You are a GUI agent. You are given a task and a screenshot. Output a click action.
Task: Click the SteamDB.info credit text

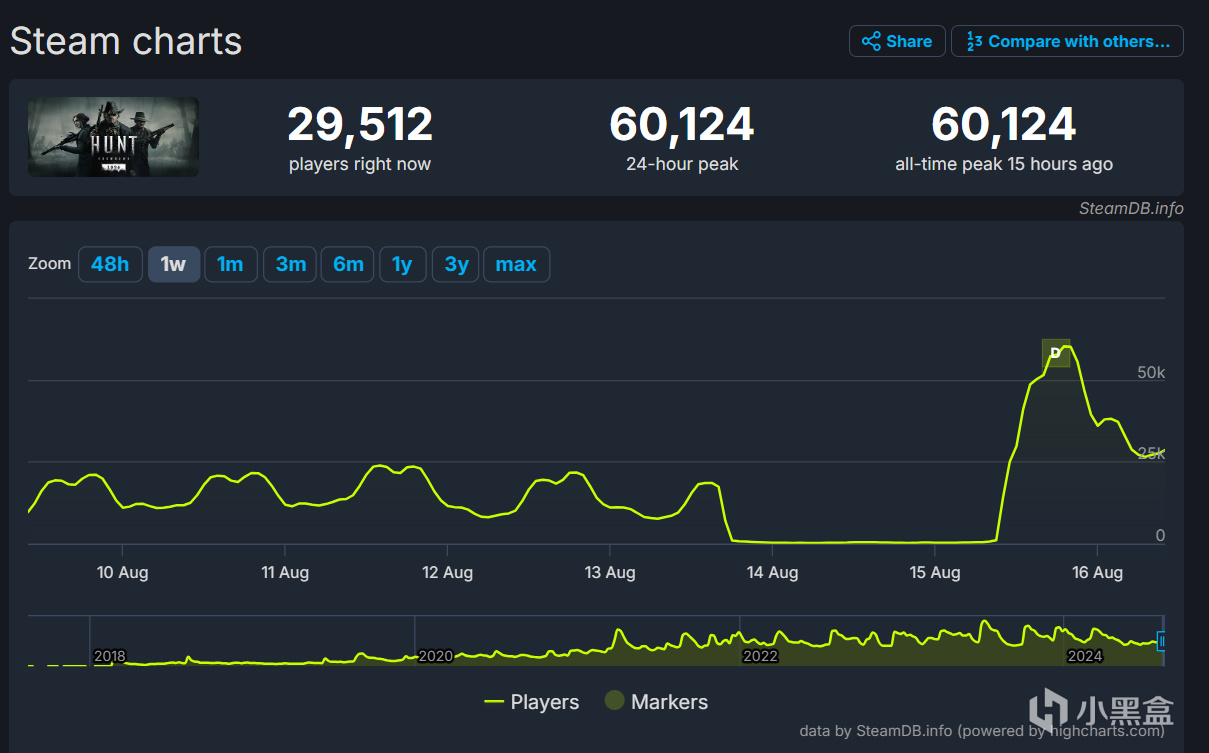1131,208
